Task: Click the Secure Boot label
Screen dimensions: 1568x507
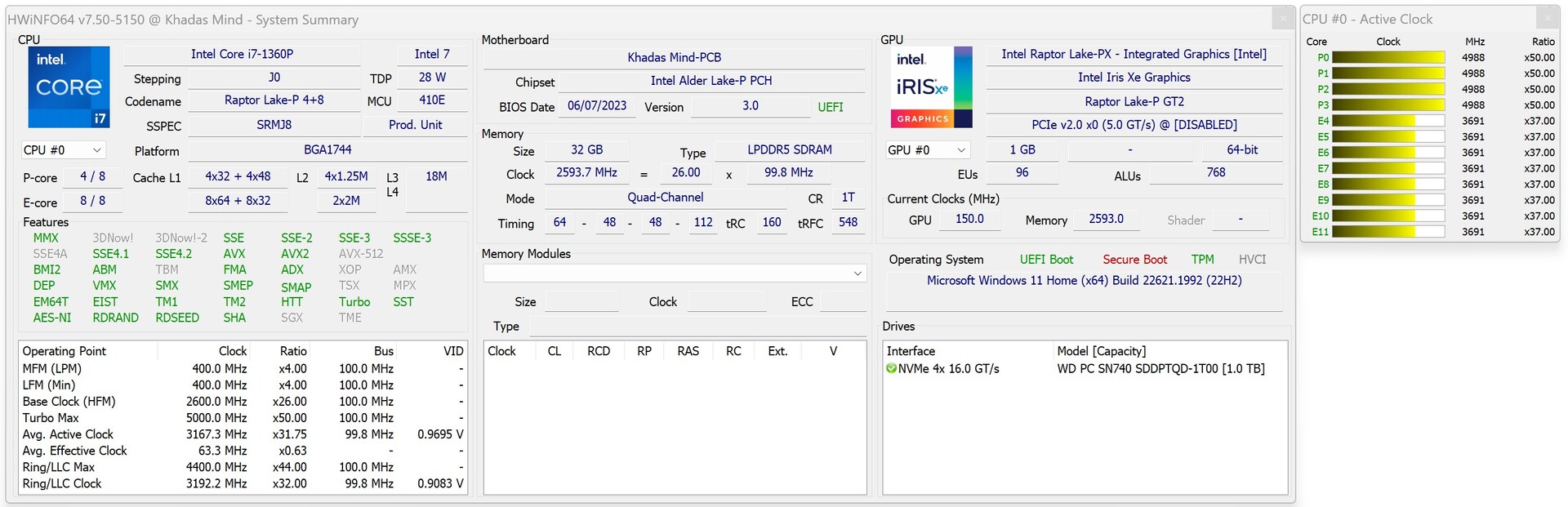Action: pos(1135,260)
